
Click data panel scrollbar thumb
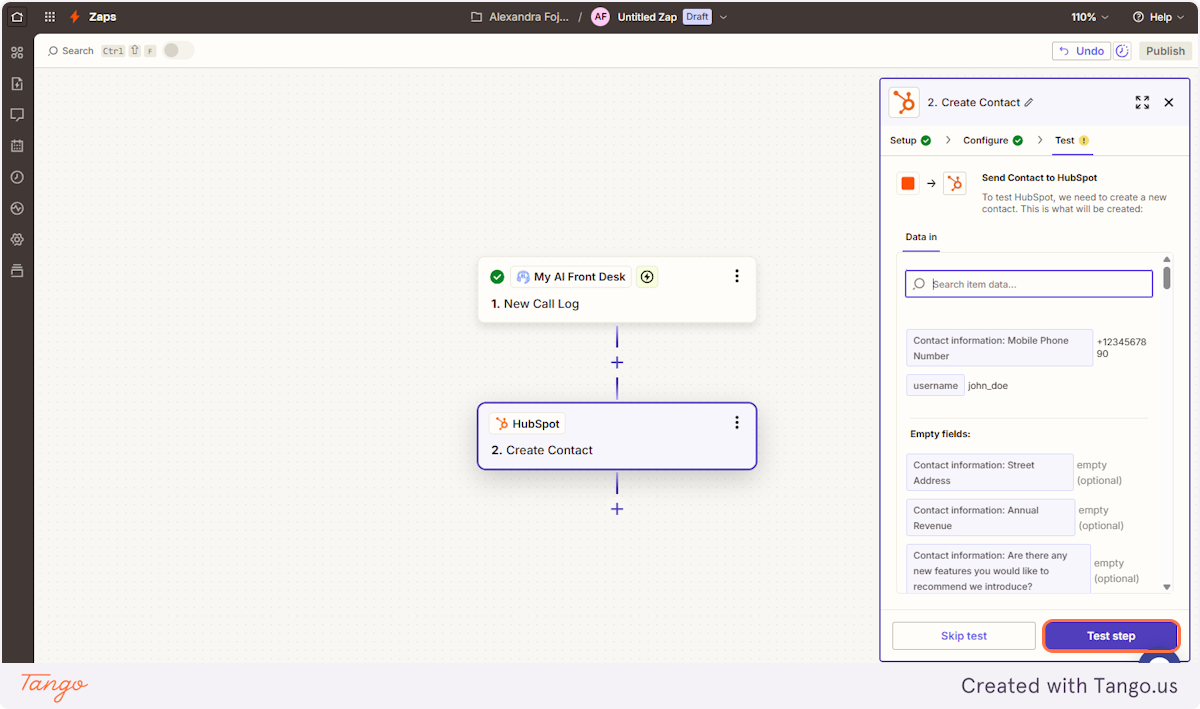pyautogui.click(x=1167, y=277)
